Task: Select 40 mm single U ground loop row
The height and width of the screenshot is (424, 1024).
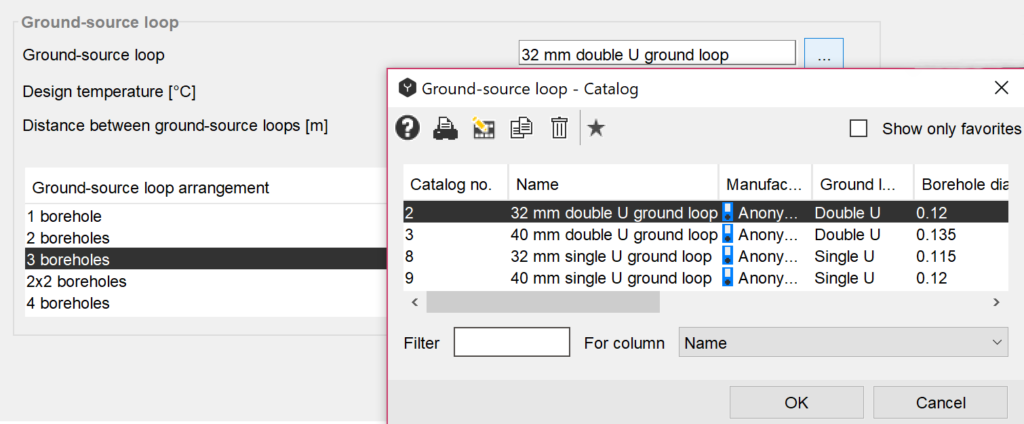Action: [613, 279]
